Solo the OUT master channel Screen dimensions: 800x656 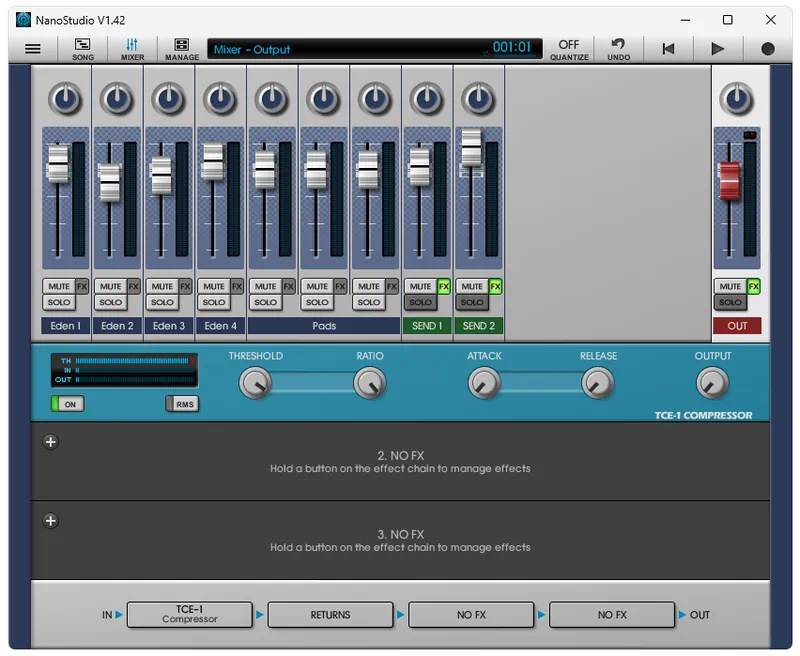point(730,302)
